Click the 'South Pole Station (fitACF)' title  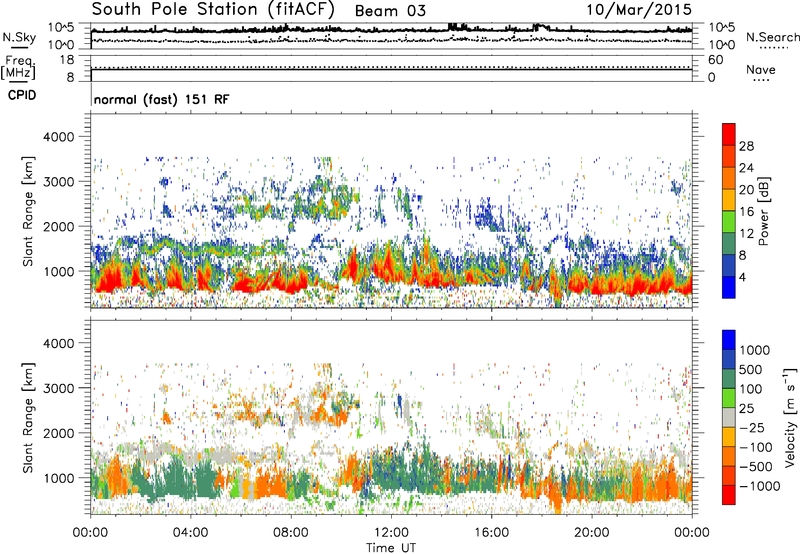tap(213, 10)
